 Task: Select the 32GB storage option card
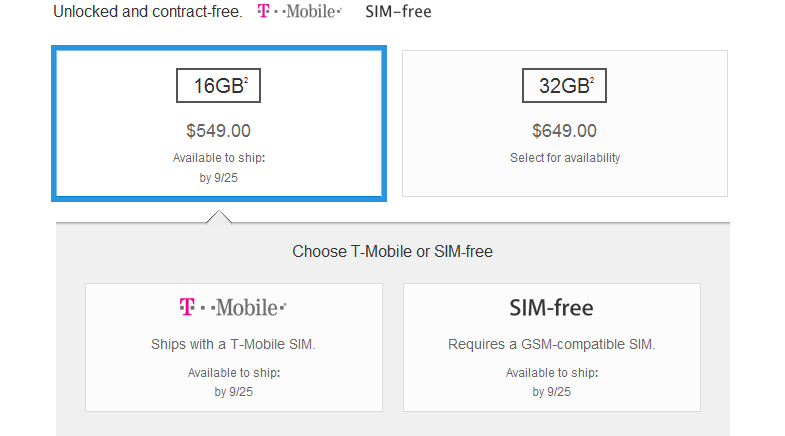(x=565, y=123)
